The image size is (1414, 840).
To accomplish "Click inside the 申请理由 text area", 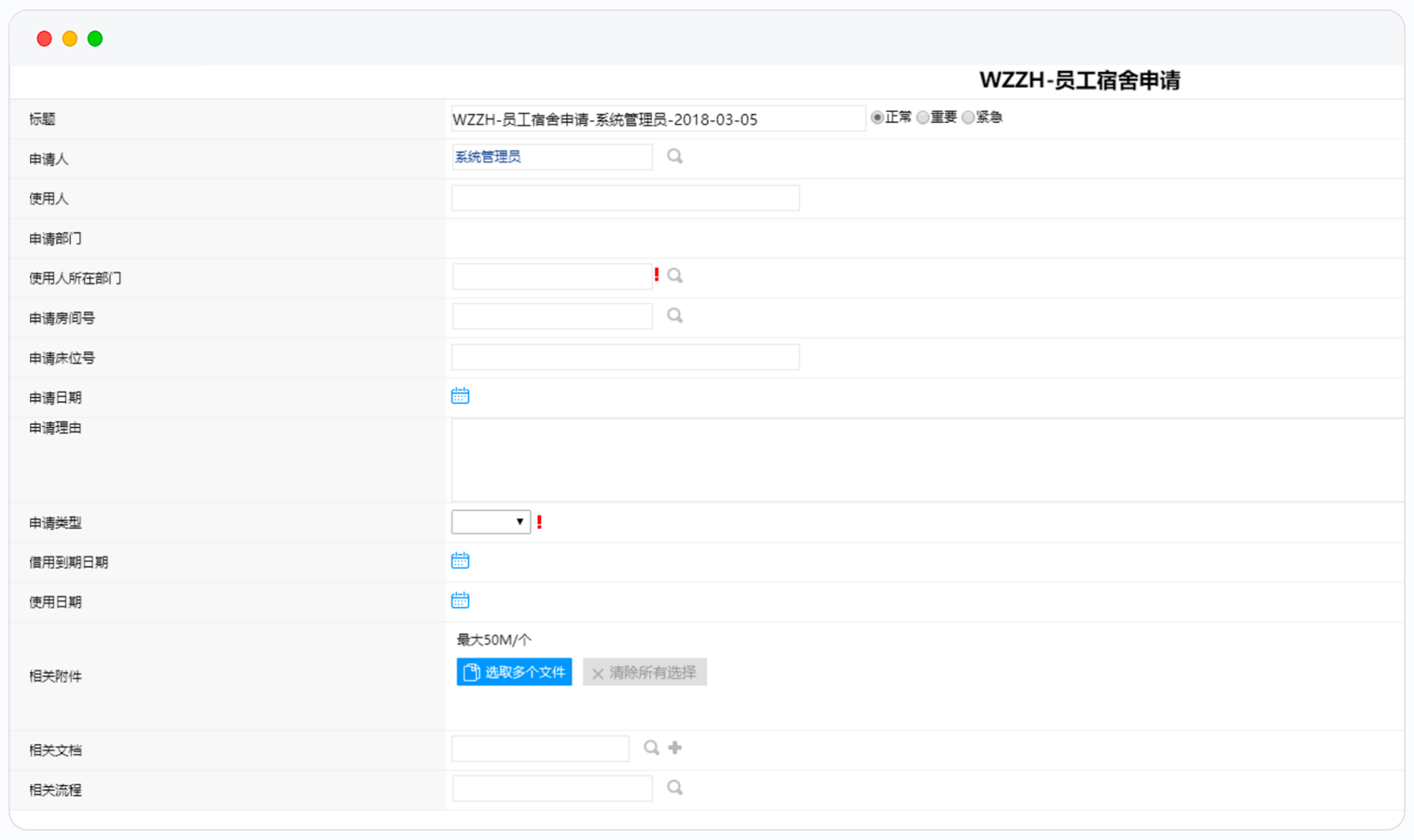I will click(927, 461).
